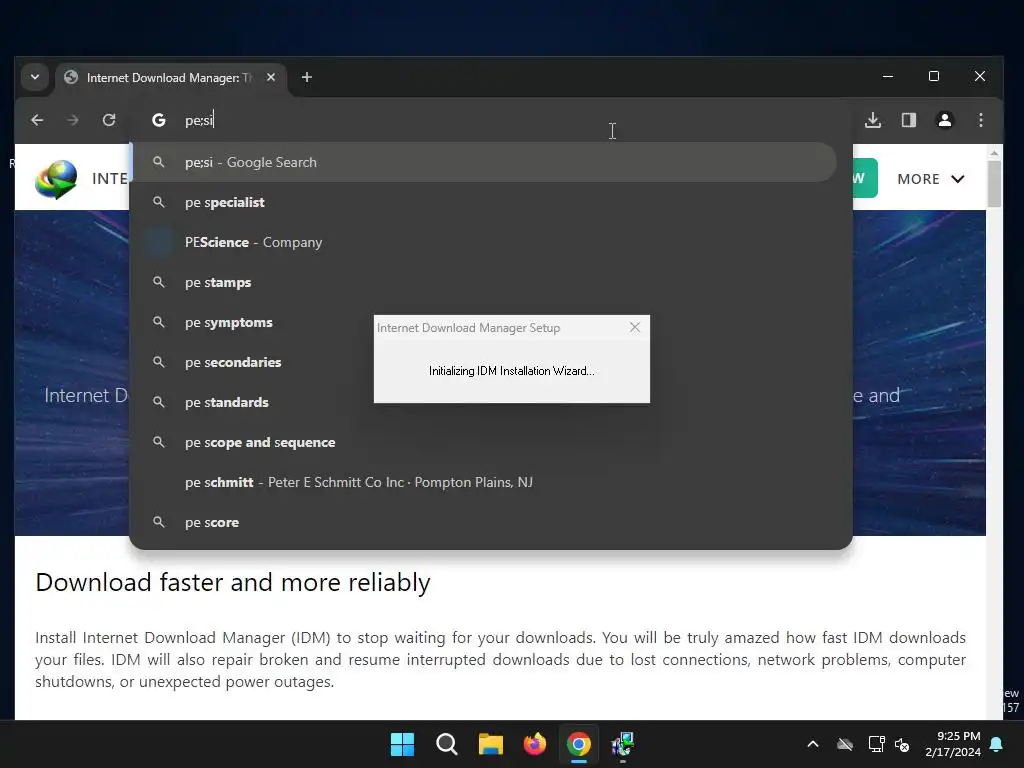Click the muted volume tray icon
The width and height of the screenshot is (1024, 768).
click(x=902, y=744)
